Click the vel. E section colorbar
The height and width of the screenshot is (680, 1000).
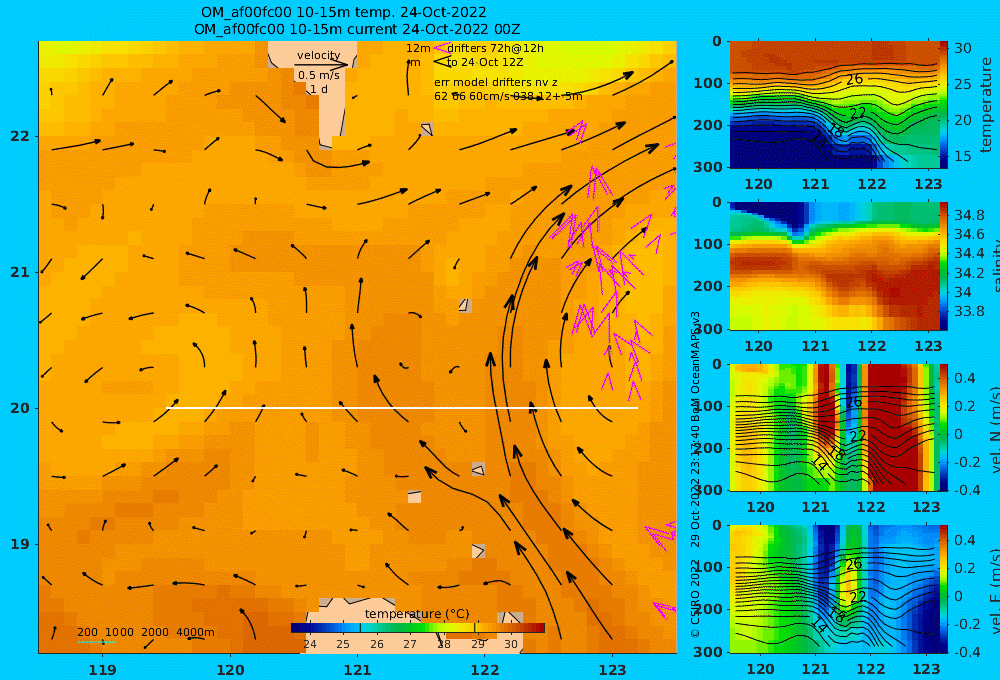coord(944,589)
